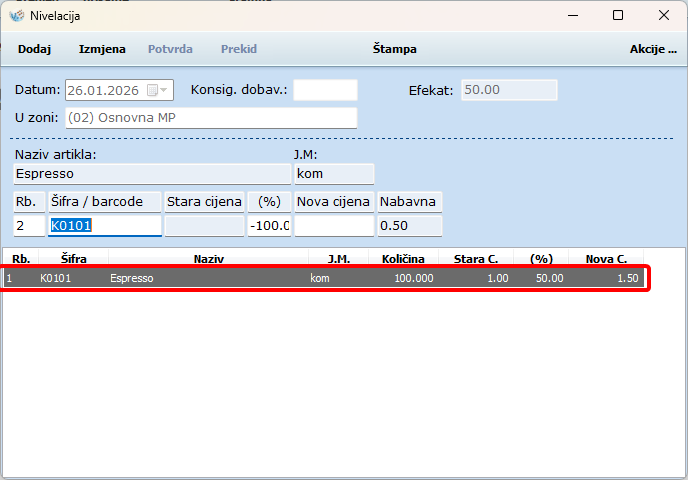Click the Konsig. dobav. input field
The width and height of the screenshot is (688, 480).
point(324,90)
